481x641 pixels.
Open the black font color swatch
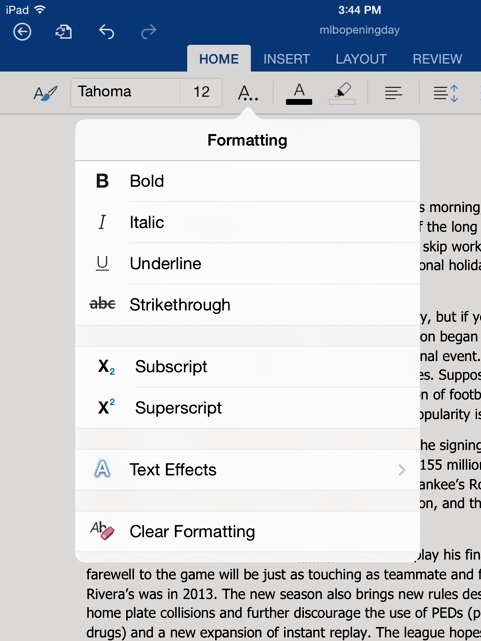[299, 93]
